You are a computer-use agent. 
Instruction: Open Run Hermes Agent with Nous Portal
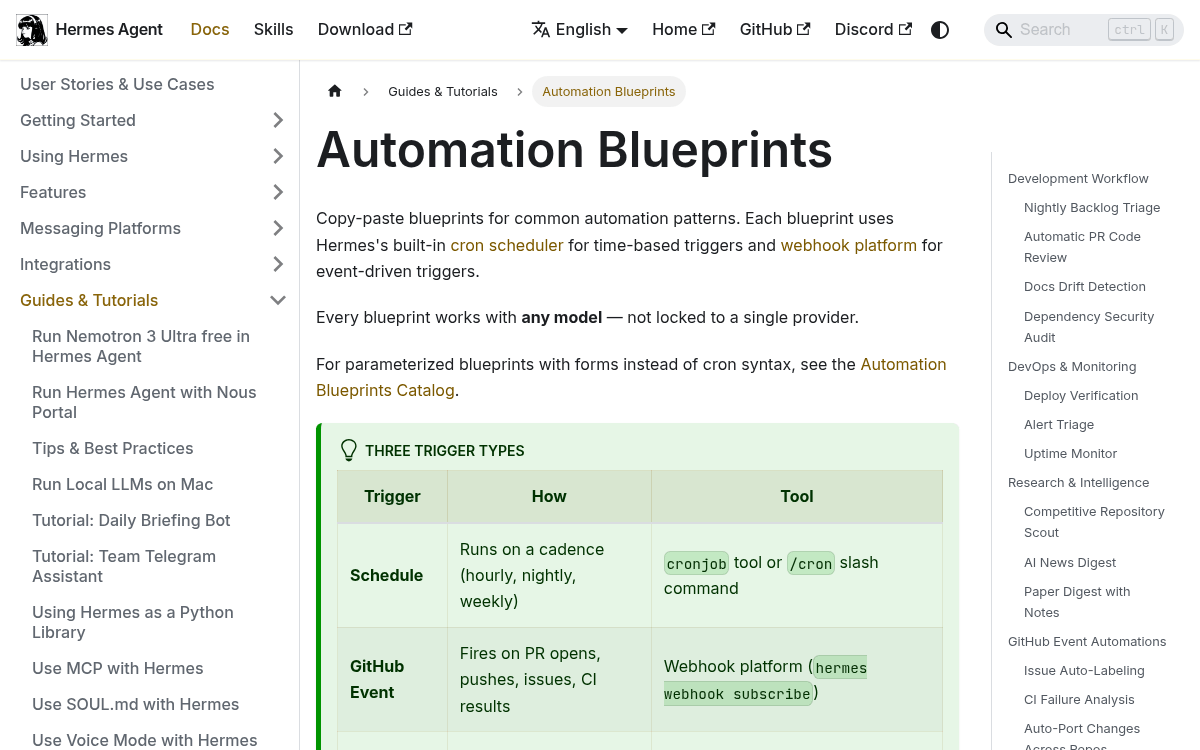144,402
